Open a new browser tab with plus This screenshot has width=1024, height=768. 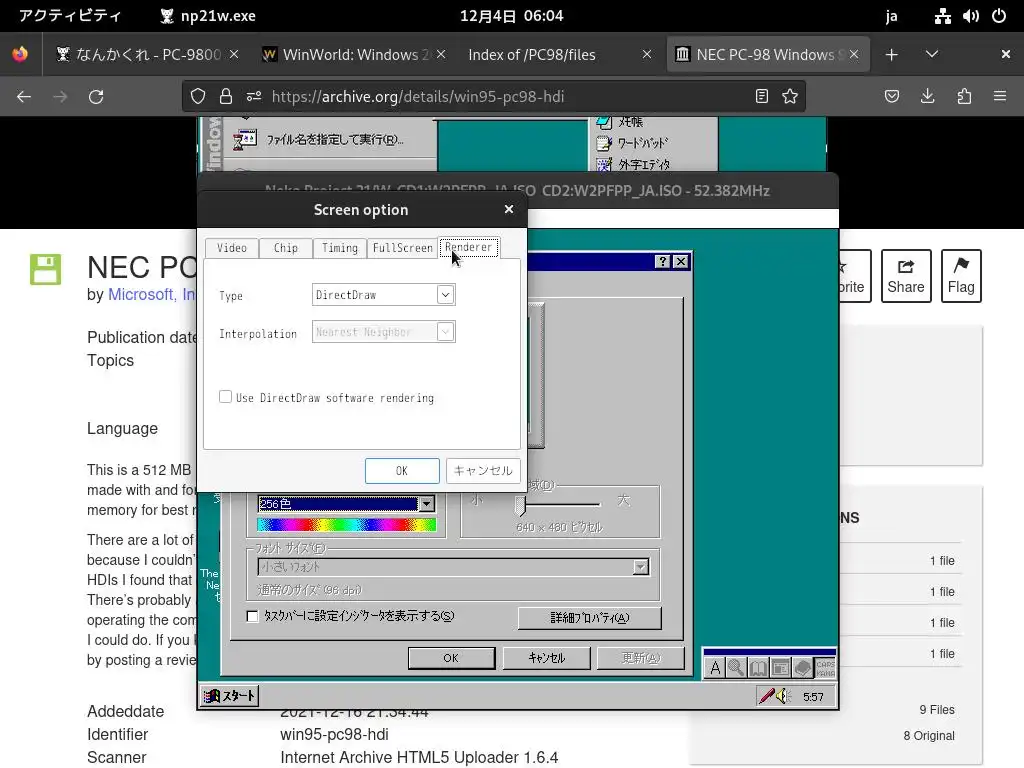pos(891,55)
